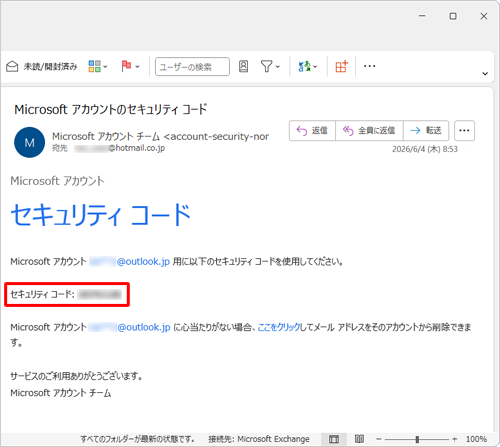The image size is (500, 447).
Task: Reply with the 返信 button
Action: [x=312, y=131]
